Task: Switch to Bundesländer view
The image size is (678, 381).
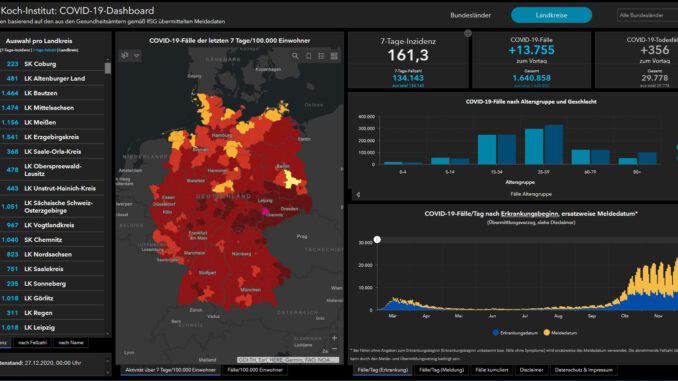Action: [470, 15]
